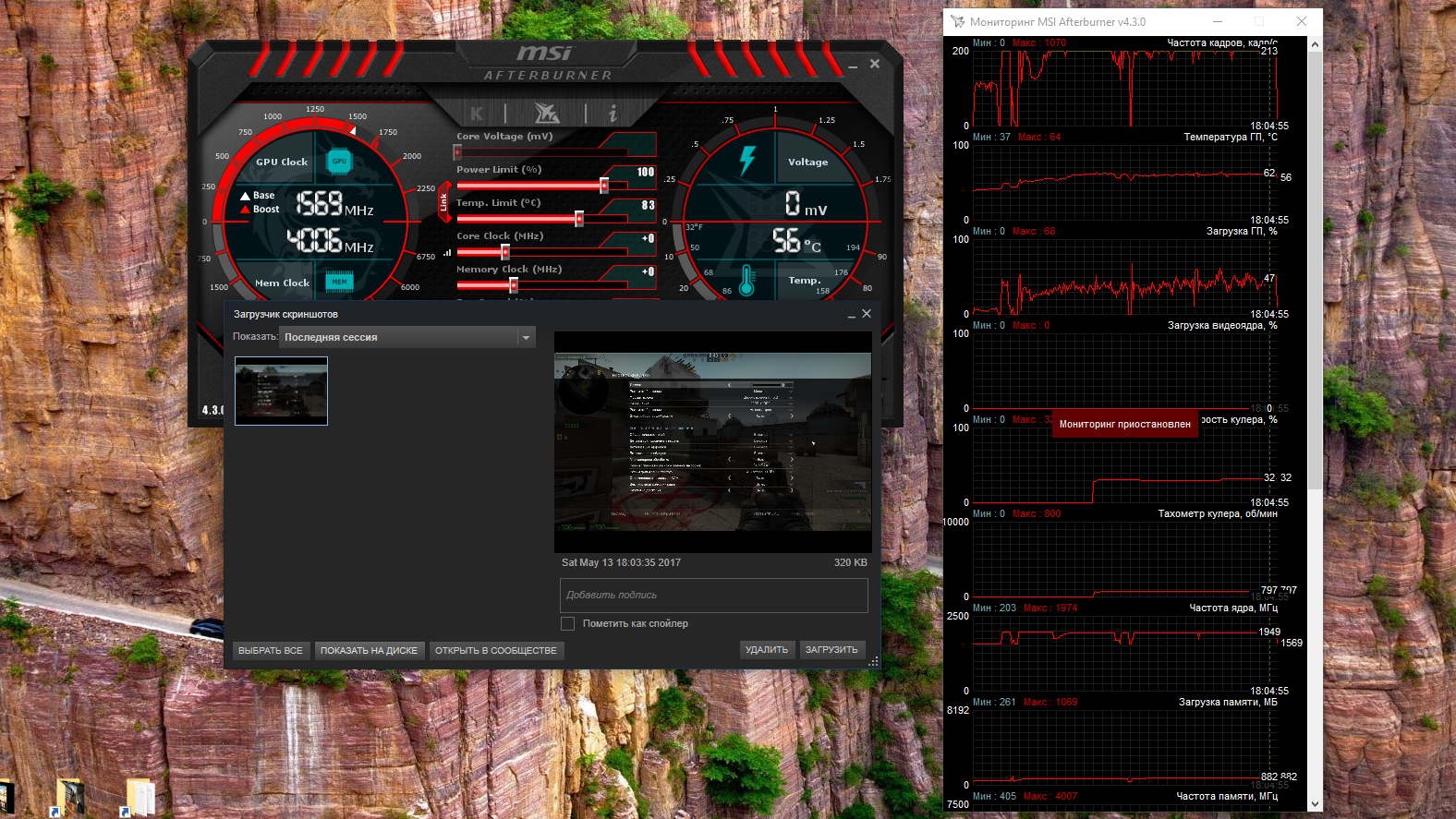The image size is (1456, 819).
Task: Open the partly visible desktop icon at the screen corner
Action: click(x=7, y=798)
